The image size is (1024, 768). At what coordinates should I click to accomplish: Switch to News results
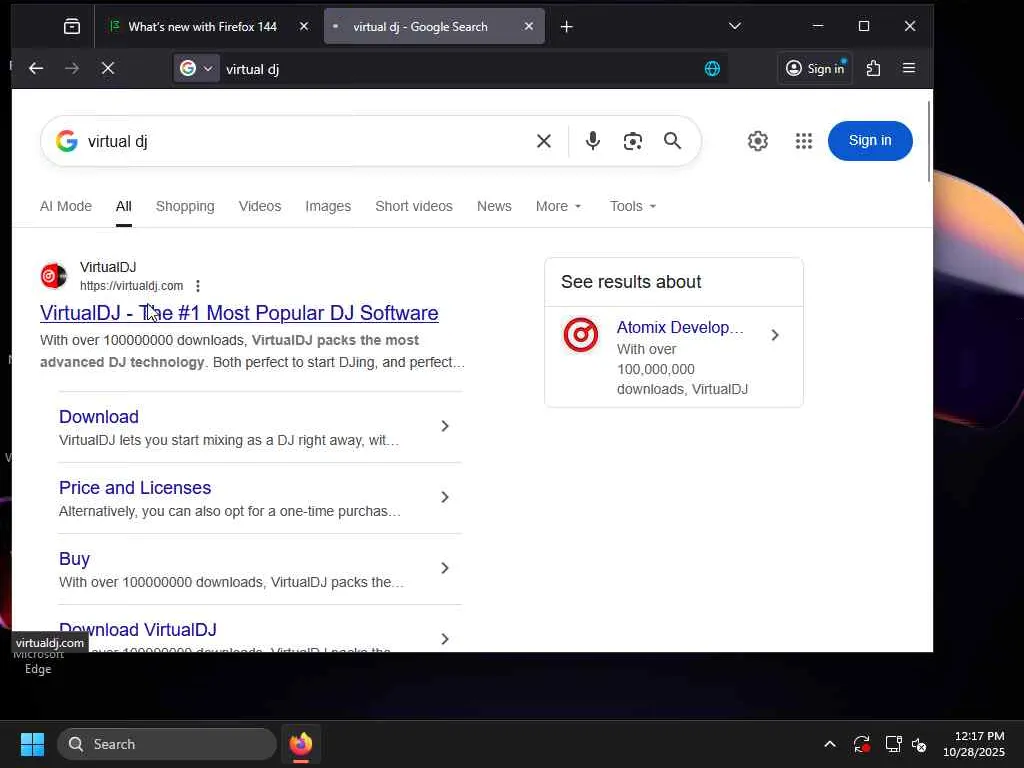(494, 206)
